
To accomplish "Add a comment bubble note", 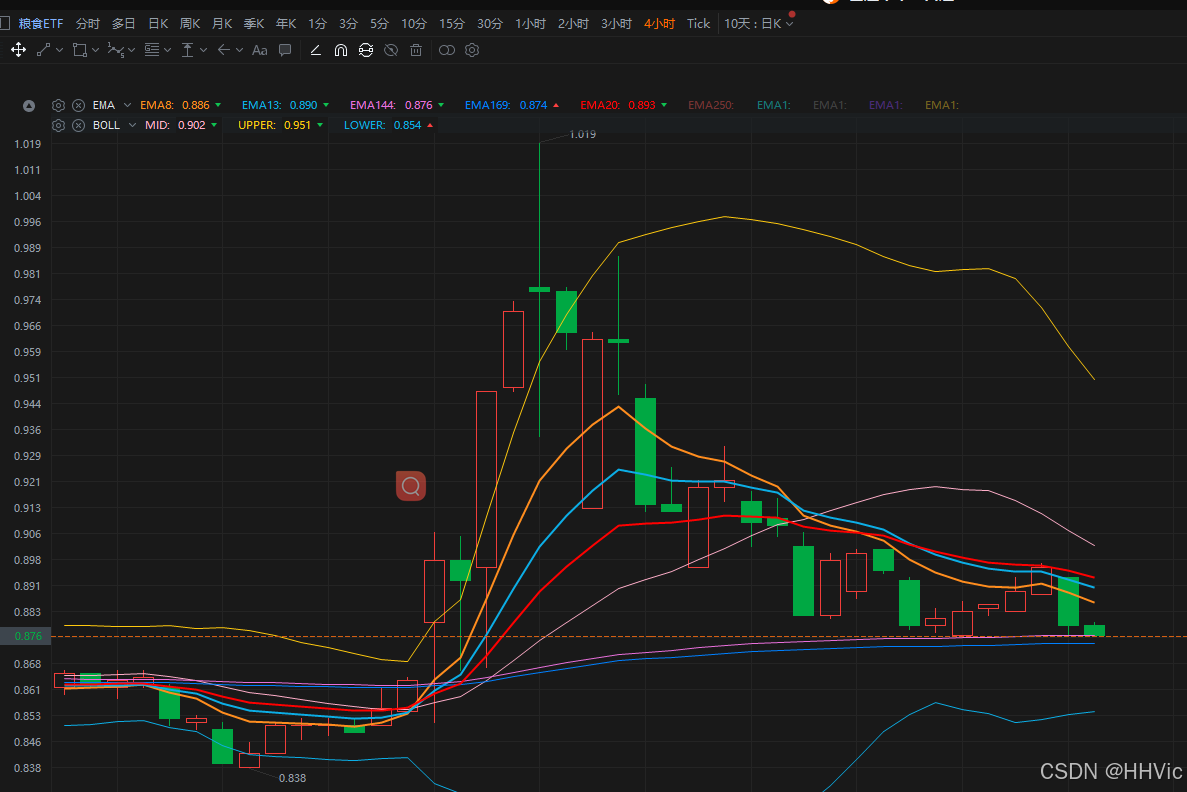I will point(285,50).
